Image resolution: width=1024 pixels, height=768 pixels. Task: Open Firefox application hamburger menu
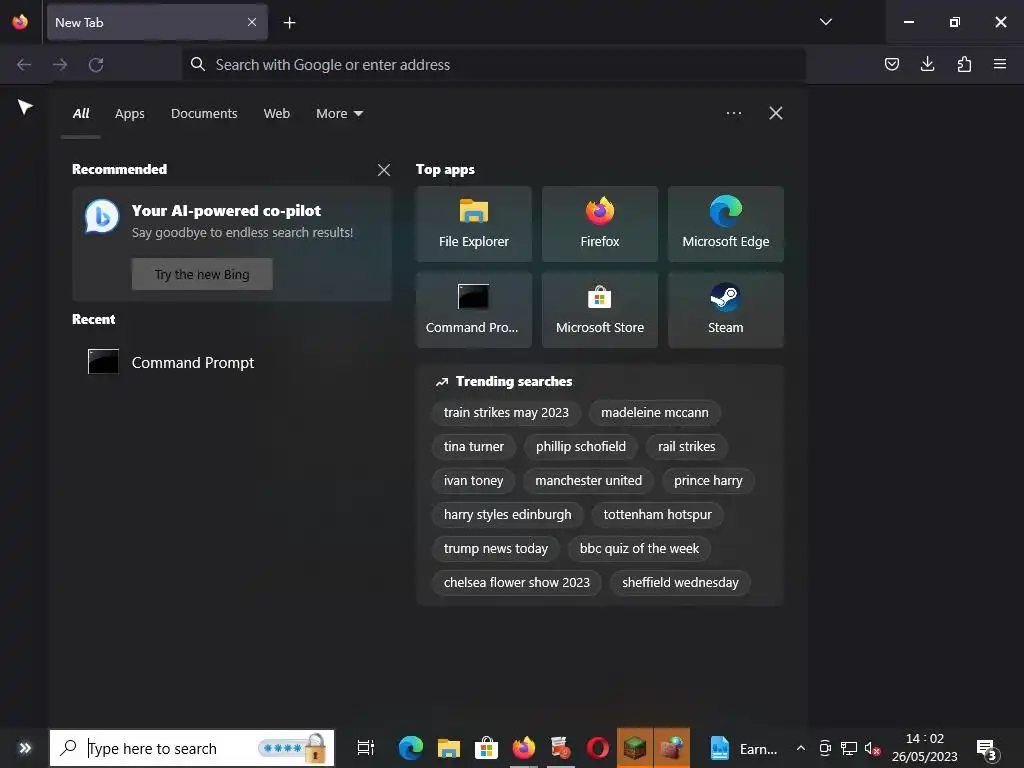(1000, 64)
